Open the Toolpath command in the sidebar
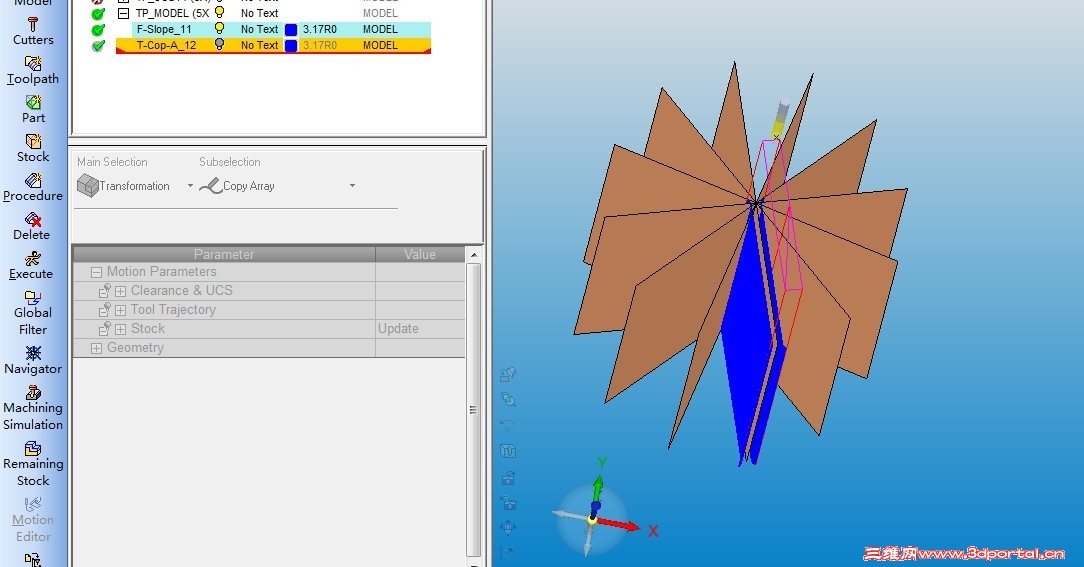Image resolution: width=1084 pixels, height=567 pixels. 32,71
